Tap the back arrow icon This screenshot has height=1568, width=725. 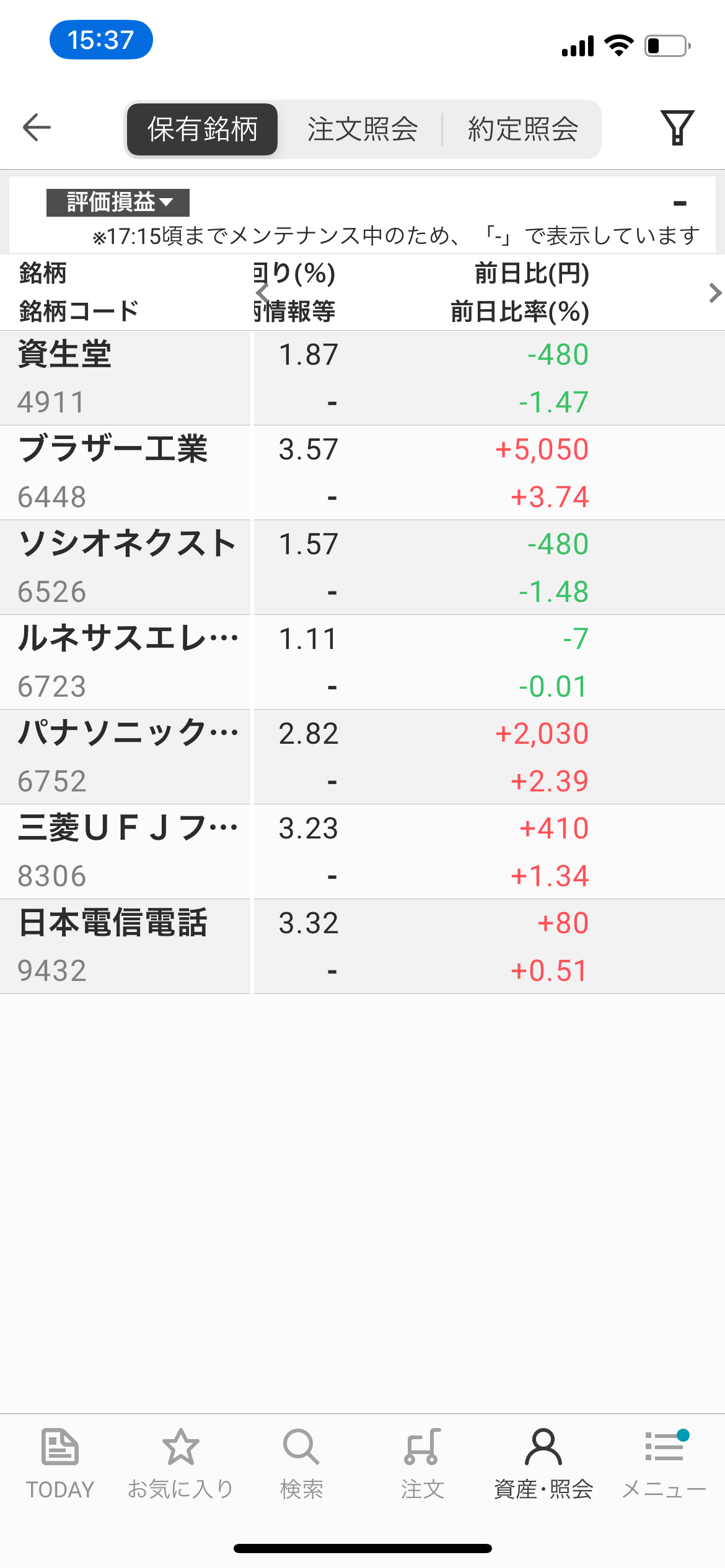coord(37,128)
